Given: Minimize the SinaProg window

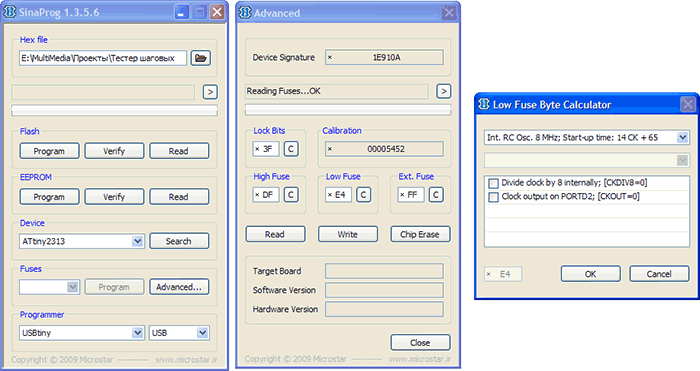Looking at the screenshot, I should point(181,13).
